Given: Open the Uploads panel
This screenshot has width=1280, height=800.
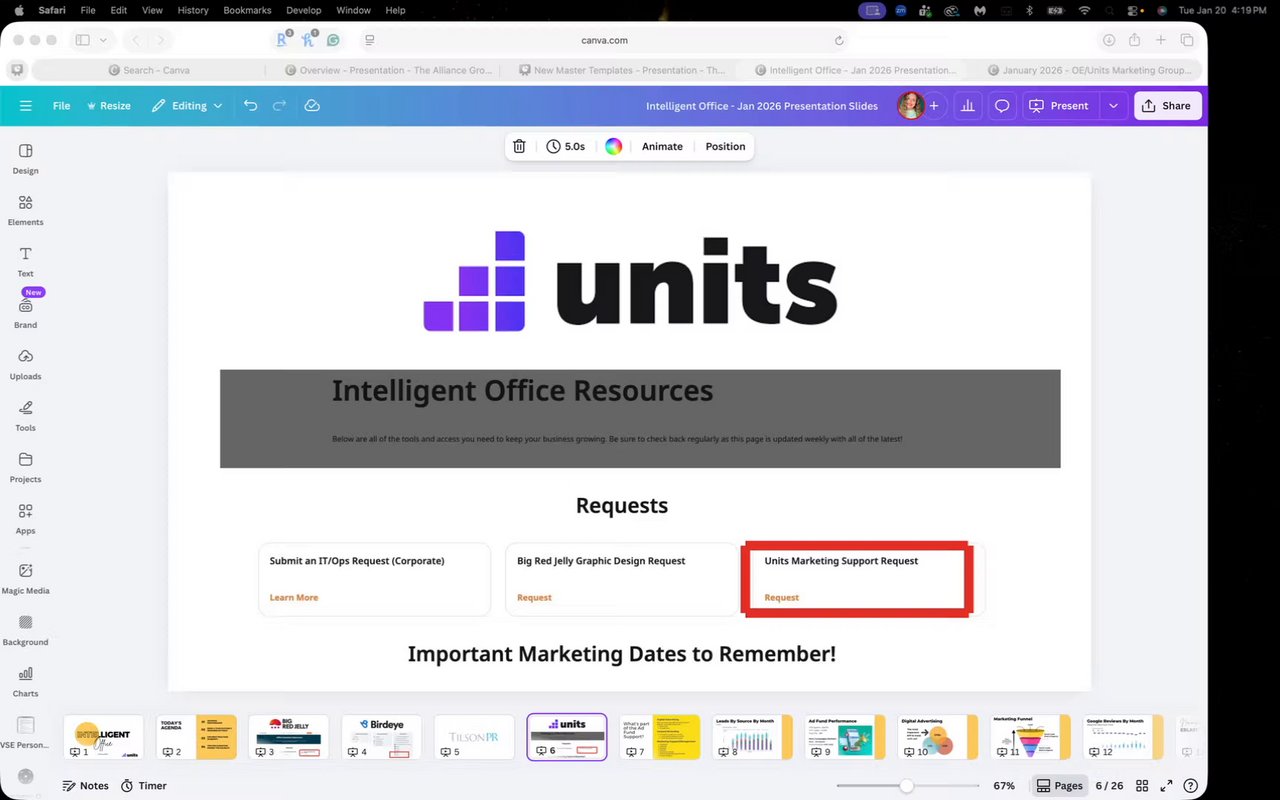Looking at the screenshot, I should pos(25,364).
